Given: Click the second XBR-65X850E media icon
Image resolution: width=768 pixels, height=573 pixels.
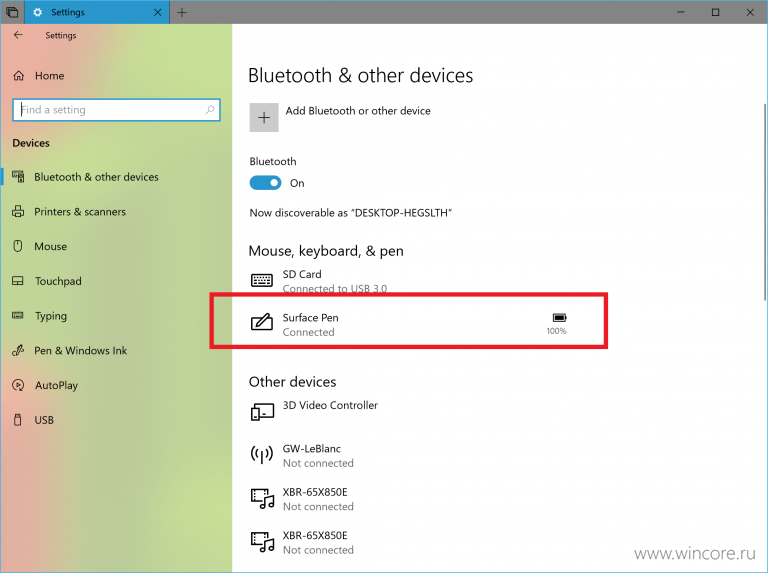Looking at the screenshot, I should (263, 542).
